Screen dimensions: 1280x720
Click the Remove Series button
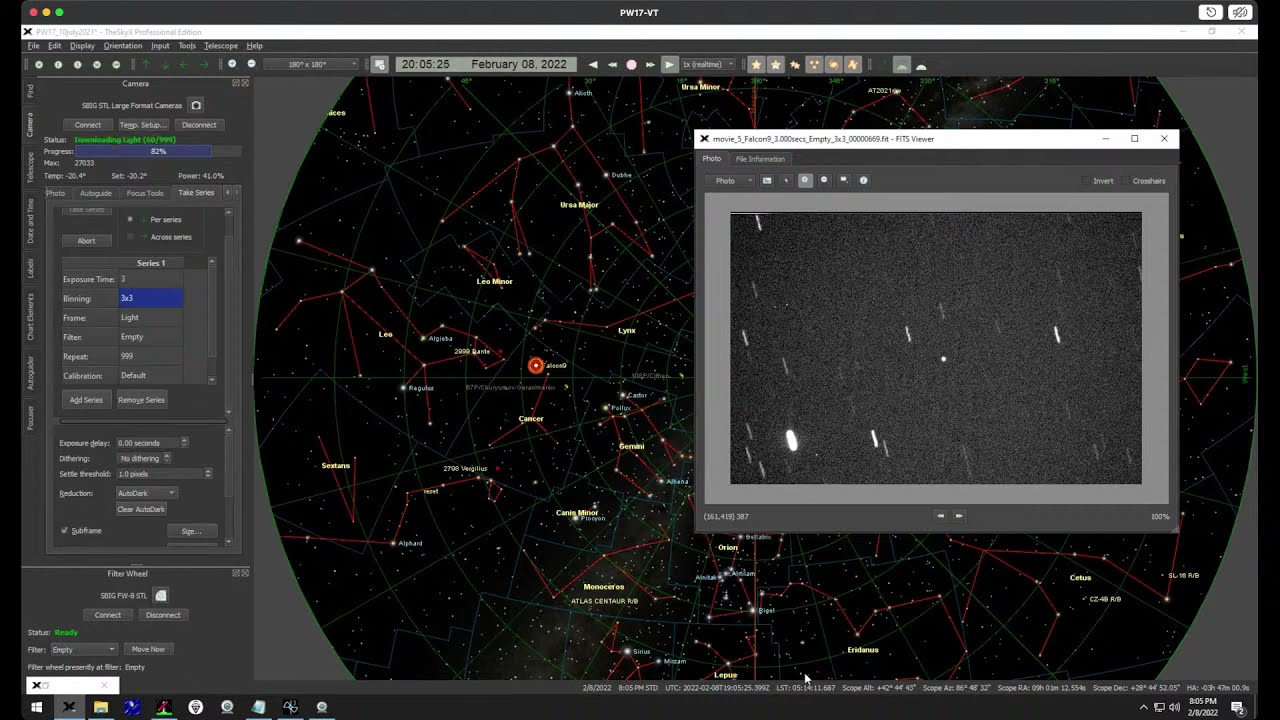point(141,400)
